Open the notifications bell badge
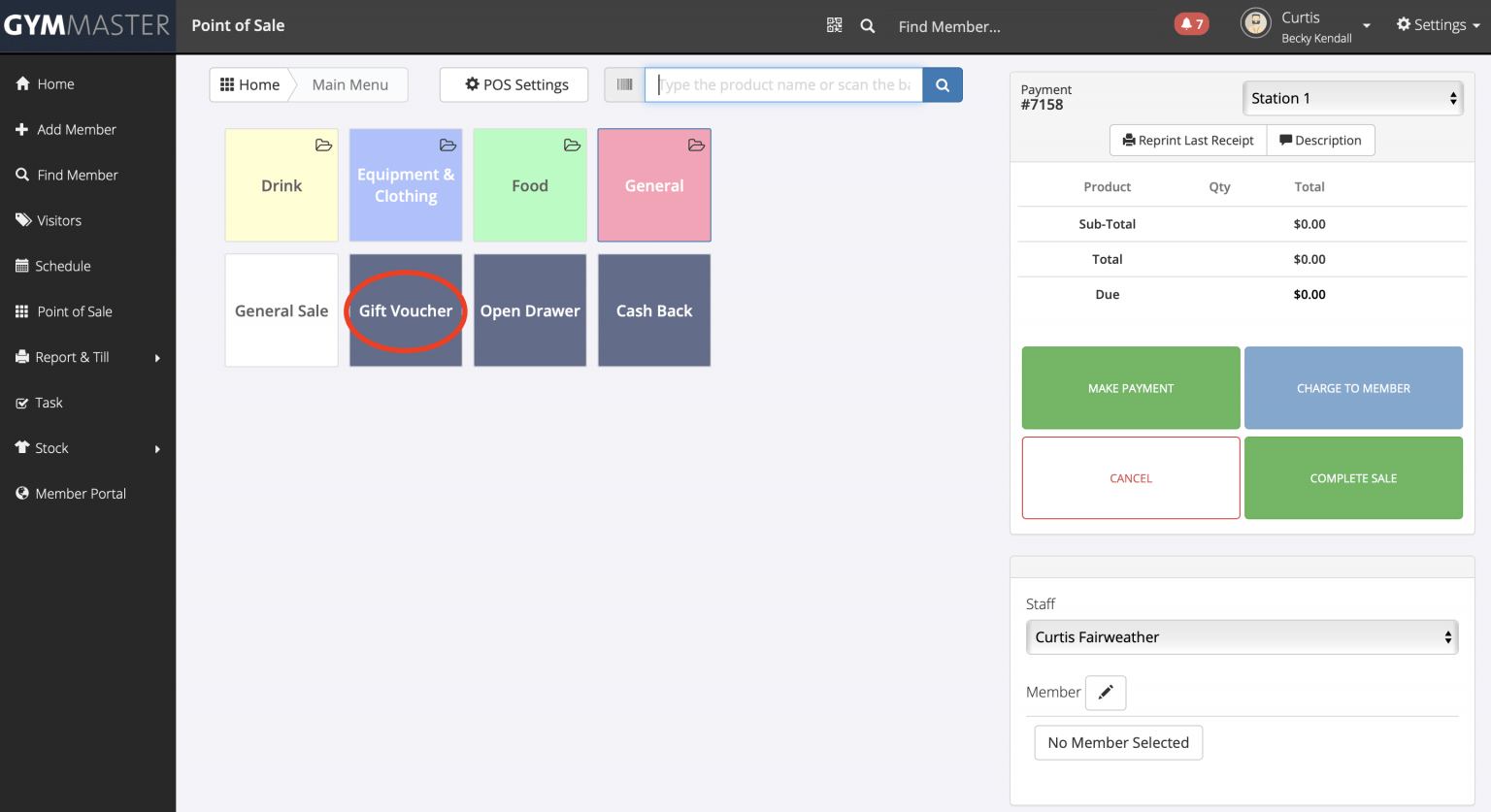 tap(1191, 24)
